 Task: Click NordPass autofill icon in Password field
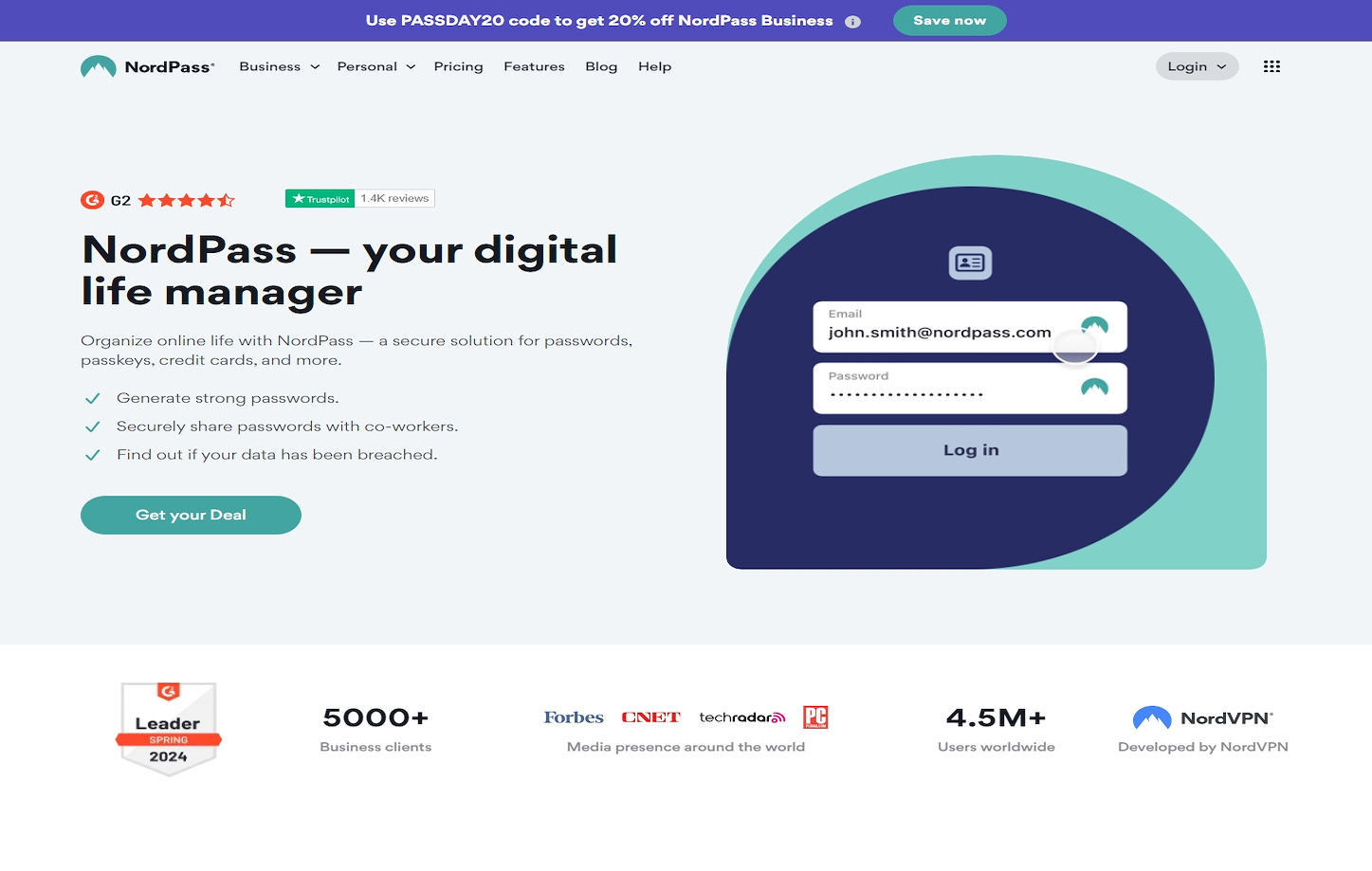(x=1094, y=387)
